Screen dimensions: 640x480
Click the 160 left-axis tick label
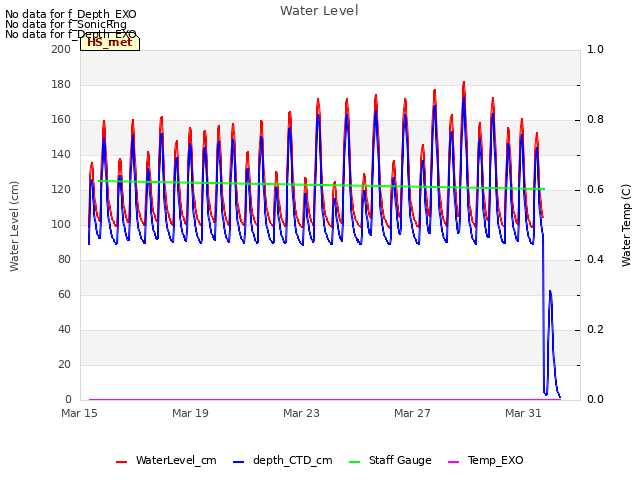61,120
